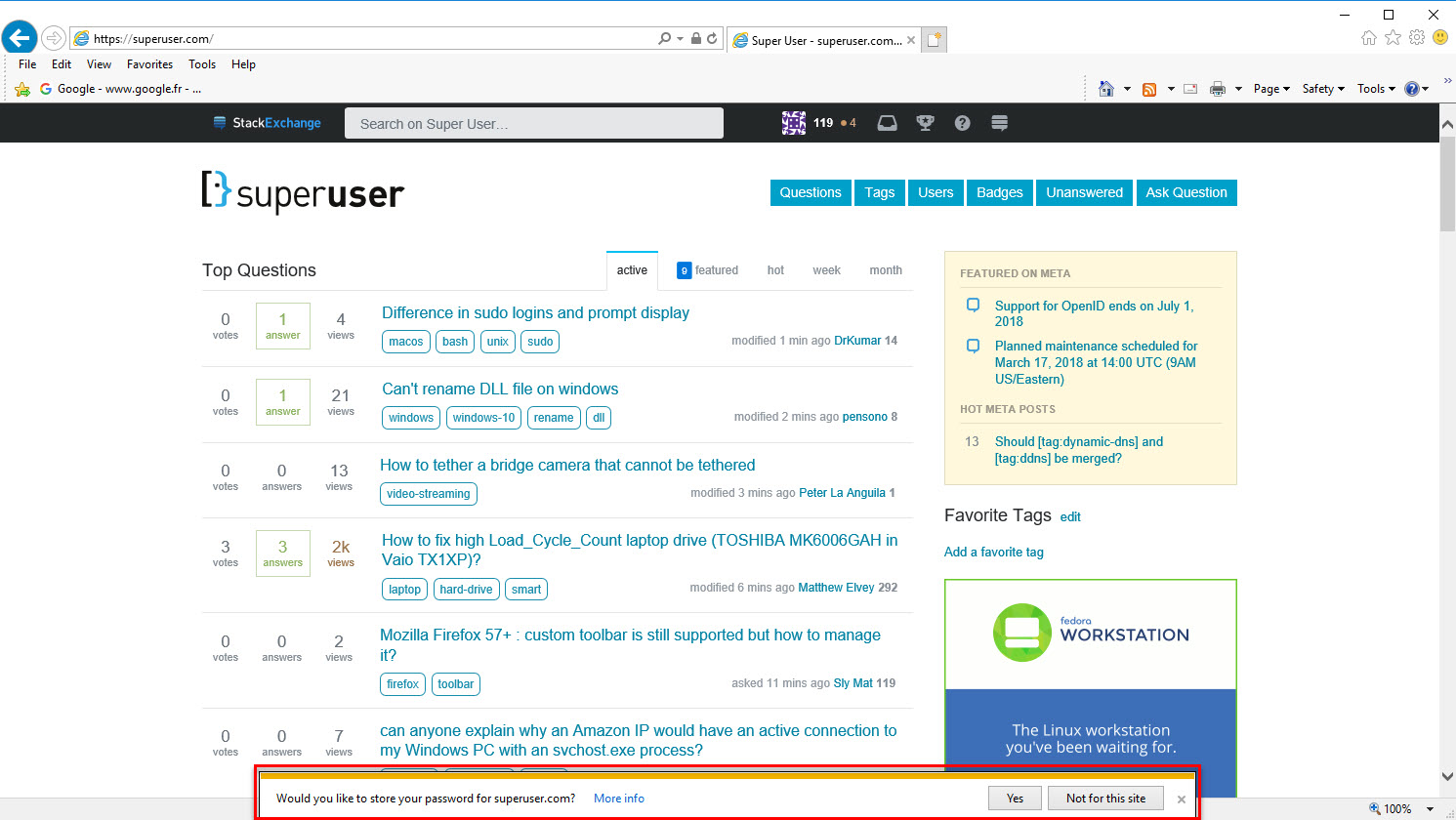Open the View menu

pos(99,64)
